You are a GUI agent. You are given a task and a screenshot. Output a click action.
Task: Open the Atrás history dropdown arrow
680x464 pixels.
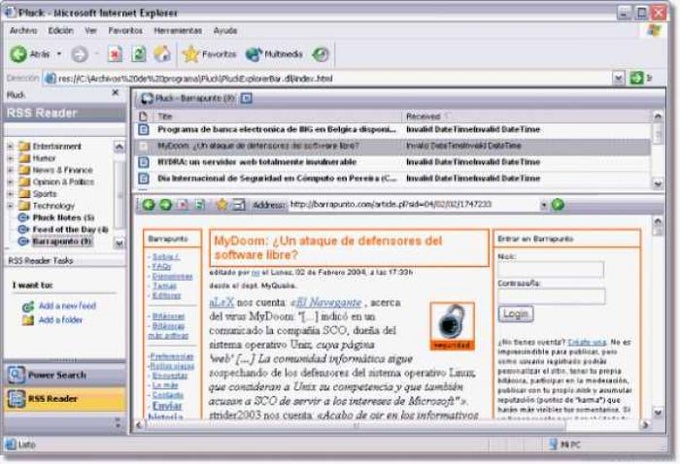pyautogui.click(x=59, y=54)
